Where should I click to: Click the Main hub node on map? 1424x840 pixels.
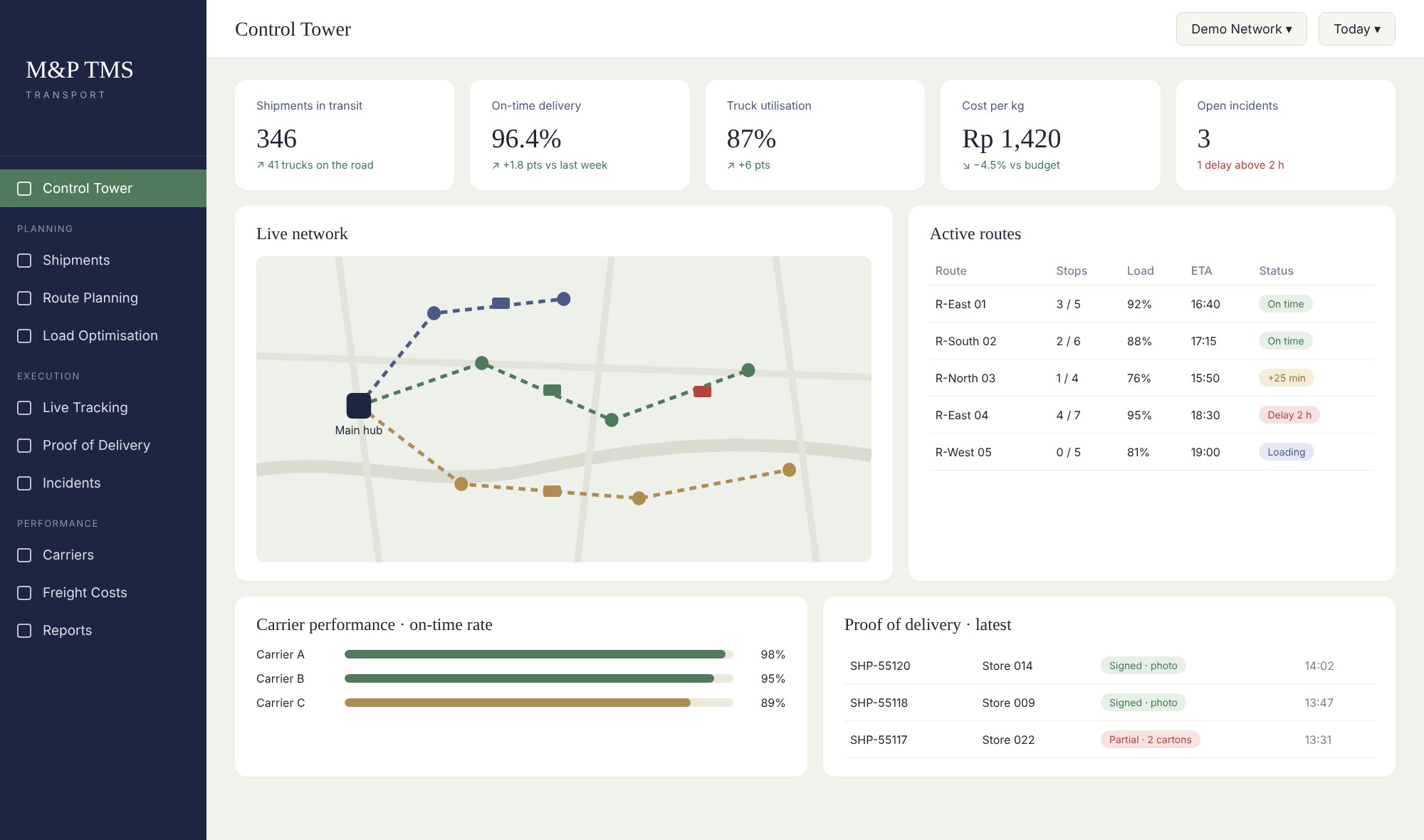point(358,405)
